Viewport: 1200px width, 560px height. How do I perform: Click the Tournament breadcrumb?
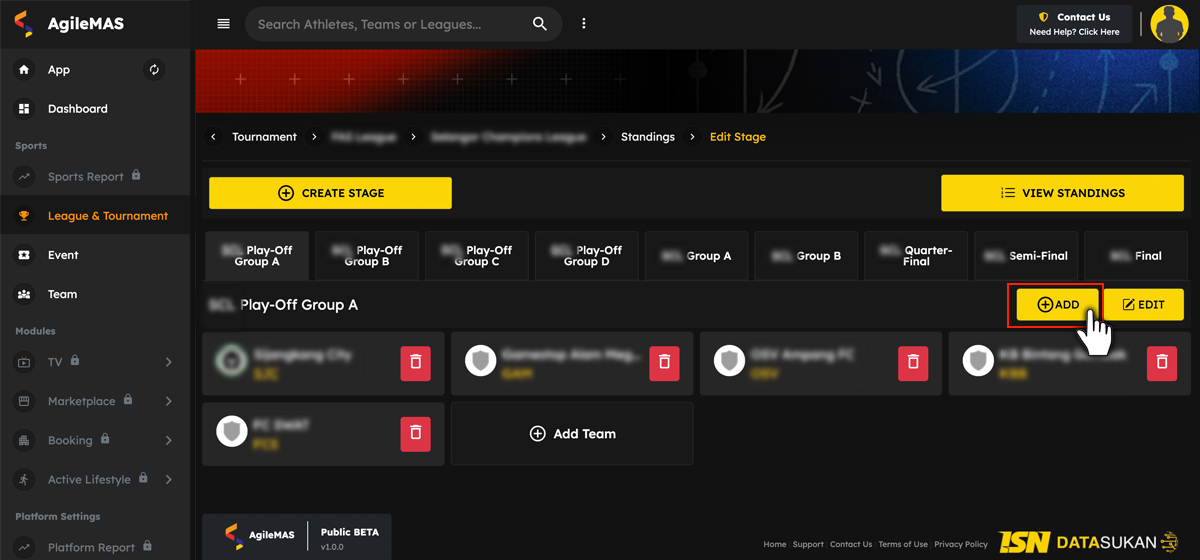(264, 137)
